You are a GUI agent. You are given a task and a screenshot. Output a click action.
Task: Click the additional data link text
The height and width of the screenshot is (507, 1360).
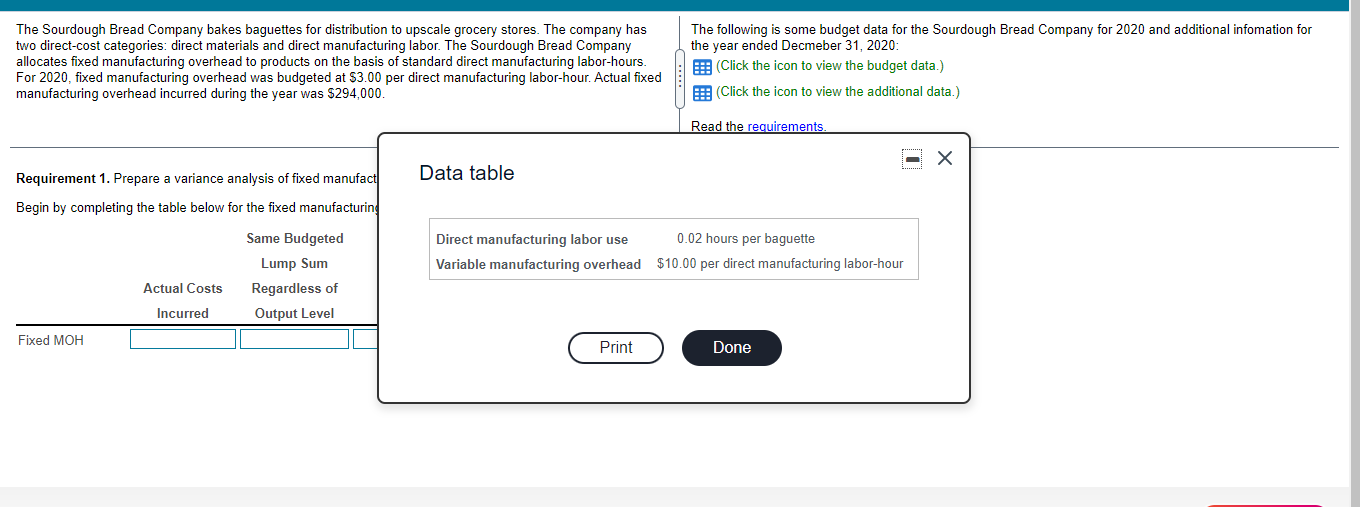(838, 92)
